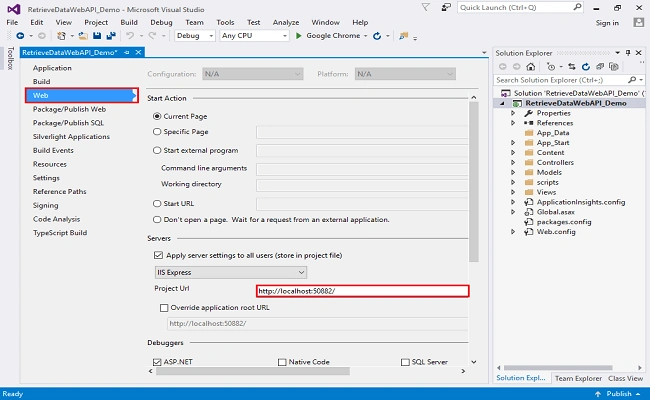The width and height of the screenshot is (650, 400).
Task: Open the Google Chrome browser dropdown arrow
Action: tap(366, 36)
